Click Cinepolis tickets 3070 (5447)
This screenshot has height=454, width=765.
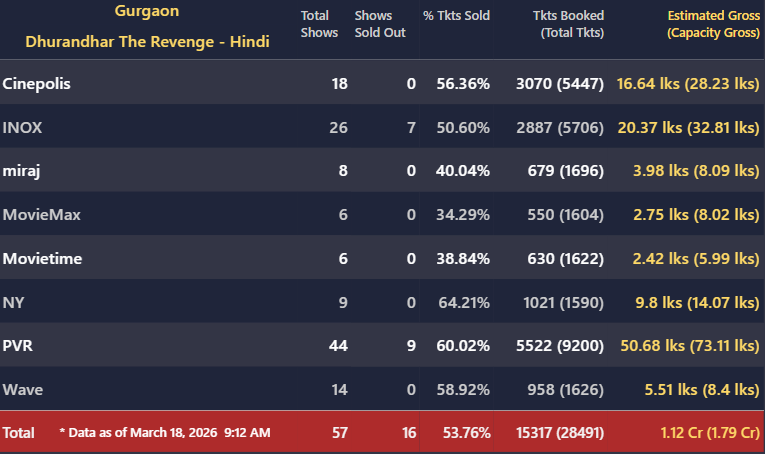(x=560, y=84)
